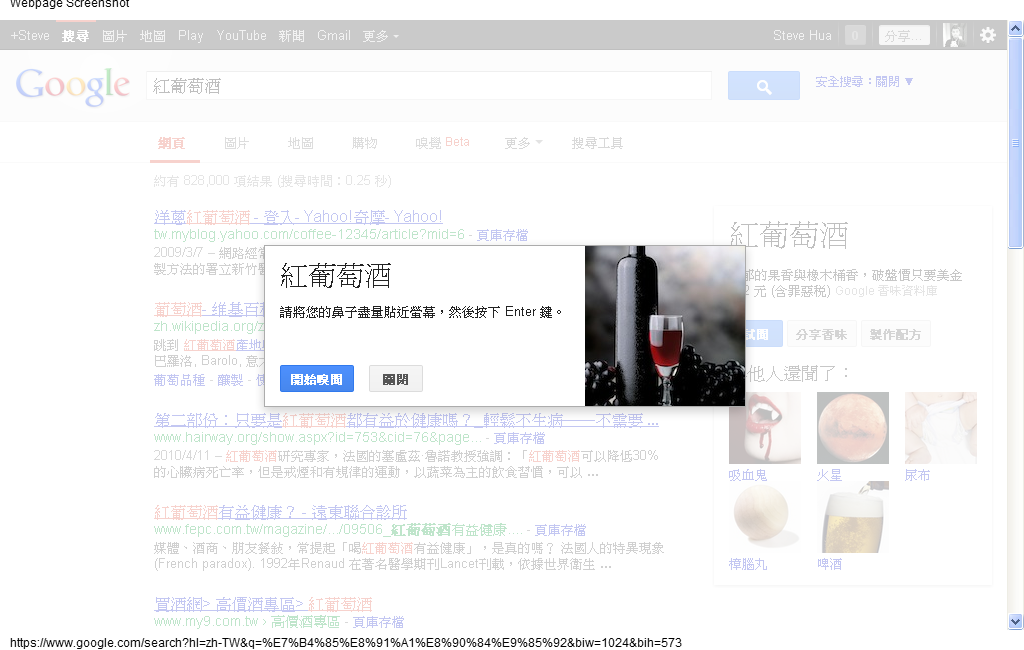
Task: Open the notification count box
Action: tap(855, 35)
